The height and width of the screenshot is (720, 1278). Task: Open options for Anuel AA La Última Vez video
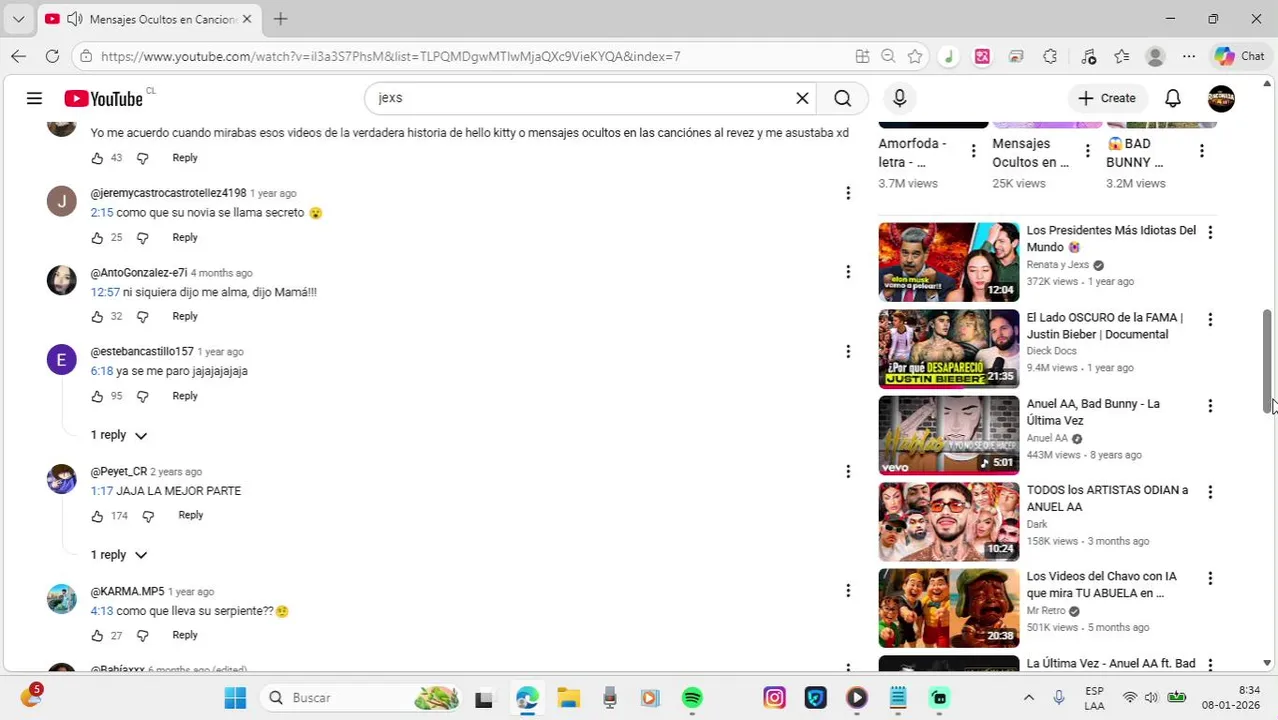(x=1210, y=406)
